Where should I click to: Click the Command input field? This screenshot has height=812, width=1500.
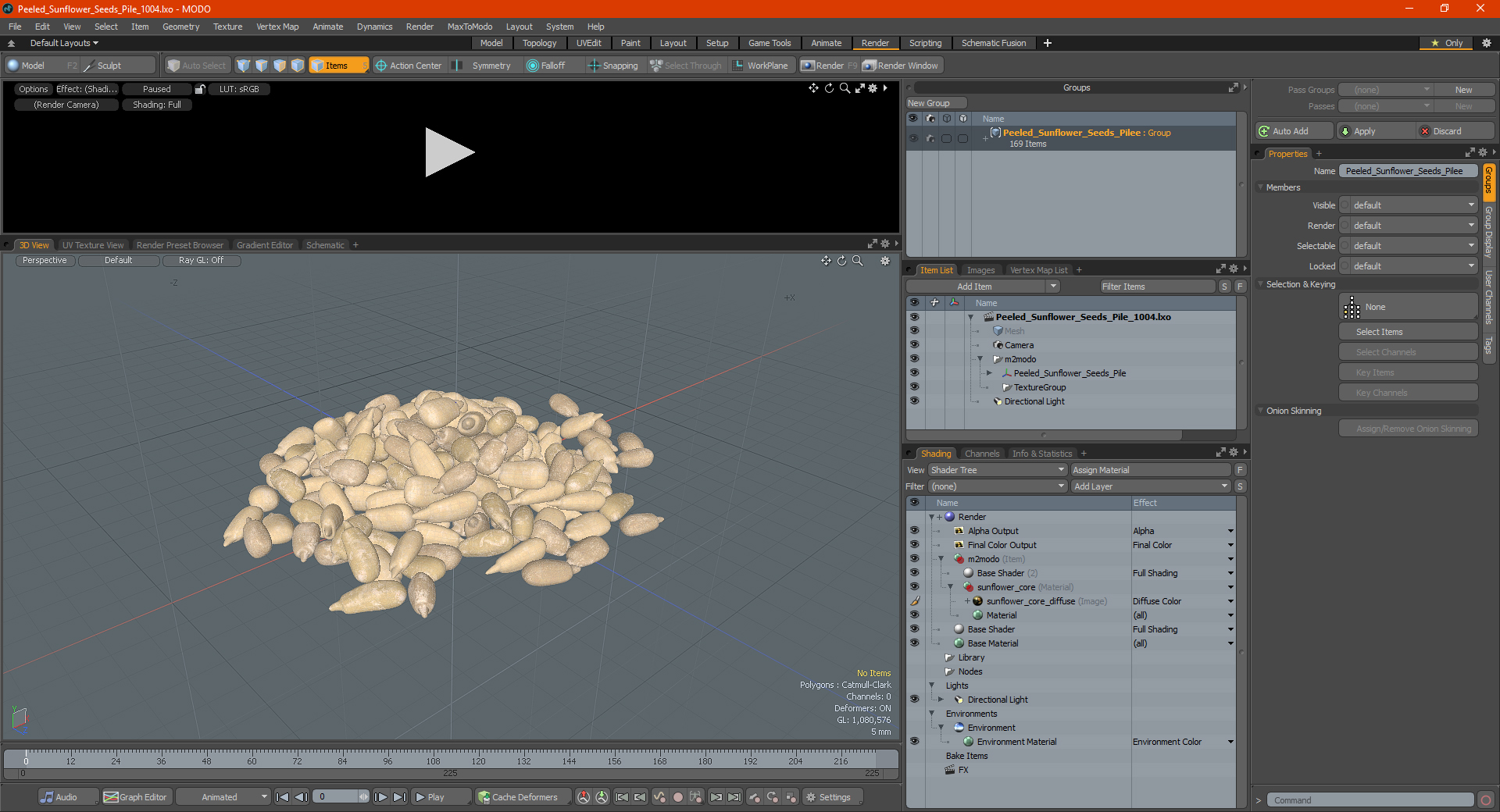point(1369,800)
